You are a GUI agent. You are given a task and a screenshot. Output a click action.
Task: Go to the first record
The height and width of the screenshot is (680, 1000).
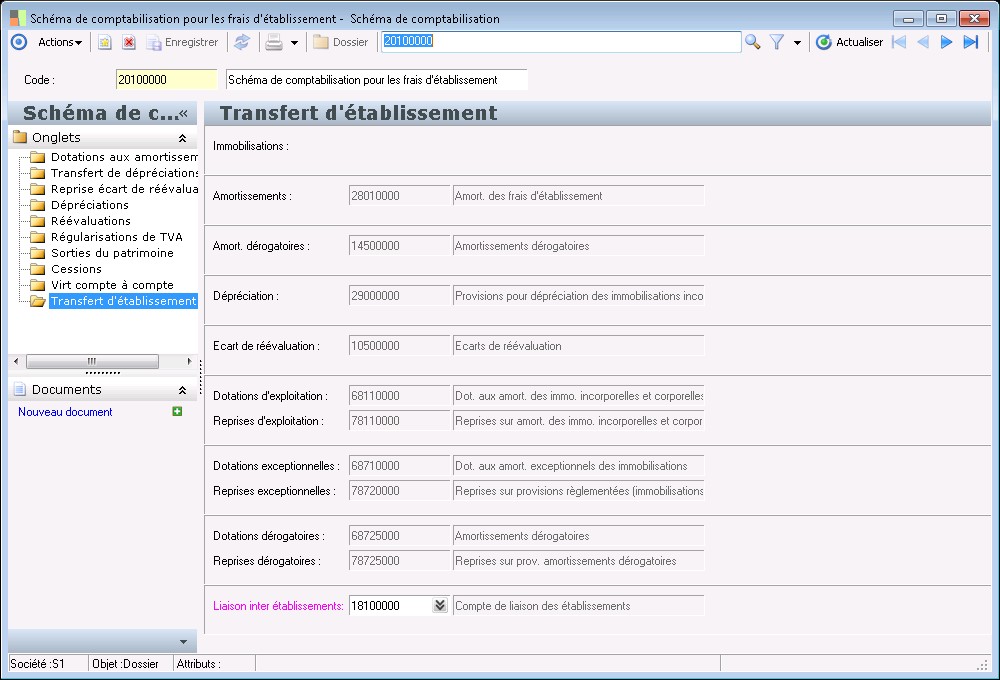coord(899,42)
